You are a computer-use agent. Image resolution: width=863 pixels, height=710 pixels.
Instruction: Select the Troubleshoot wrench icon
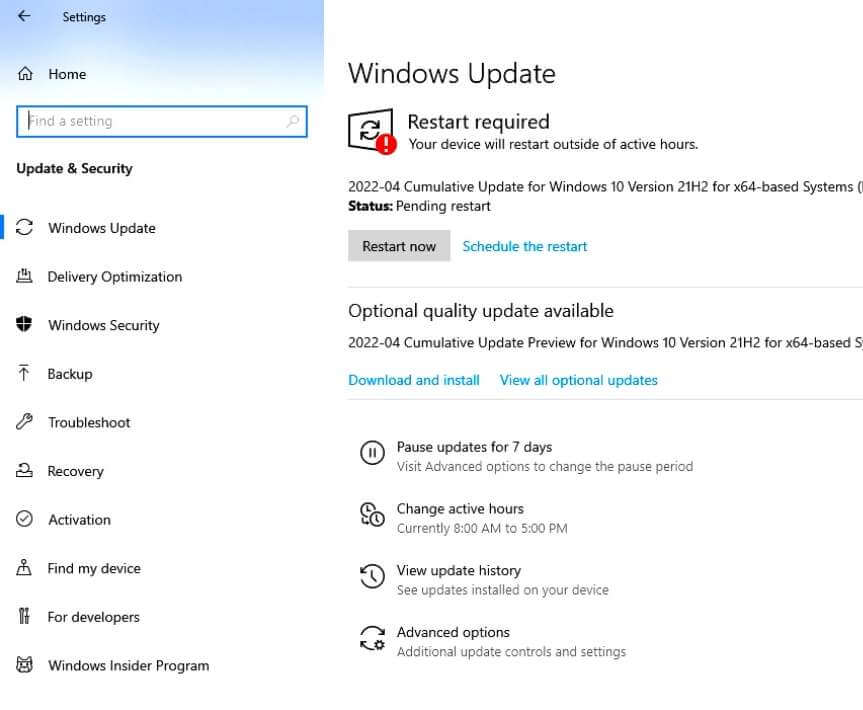pos(25,422)
